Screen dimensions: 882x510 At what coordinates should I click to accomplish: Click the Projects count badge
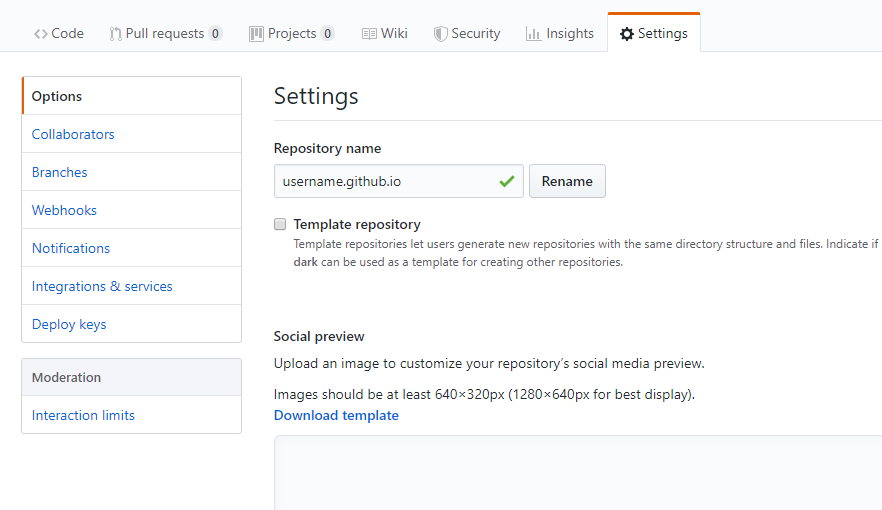click(327, 34)
